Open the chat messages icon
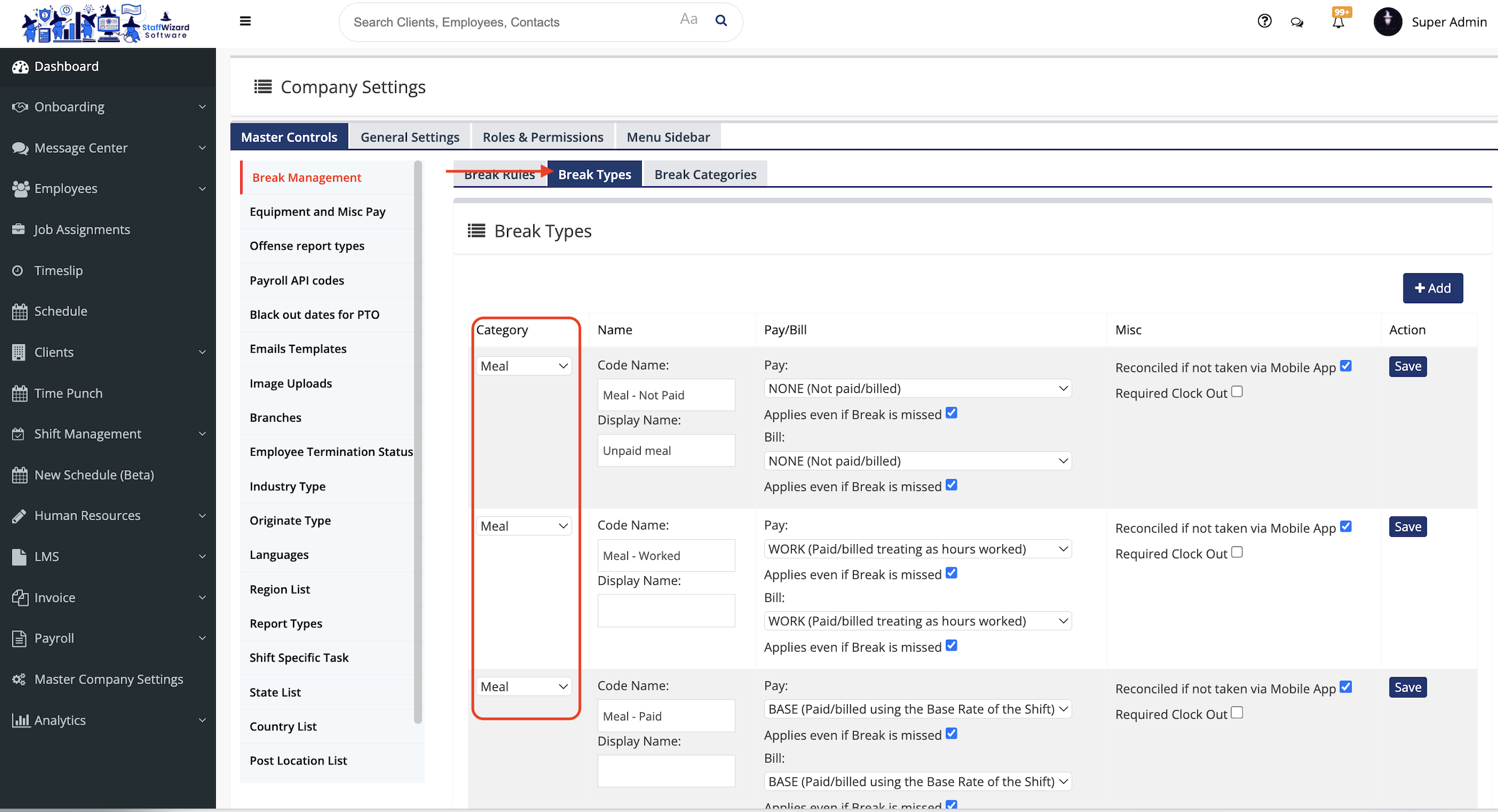The width and height of the screenshot is (1498, 812). [x=1297, y=22]
